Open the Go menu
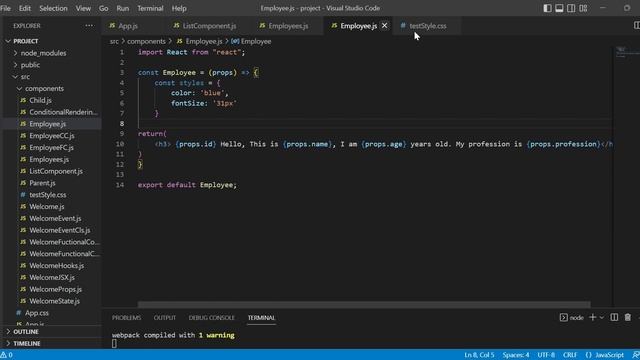 tap(104, 8)
